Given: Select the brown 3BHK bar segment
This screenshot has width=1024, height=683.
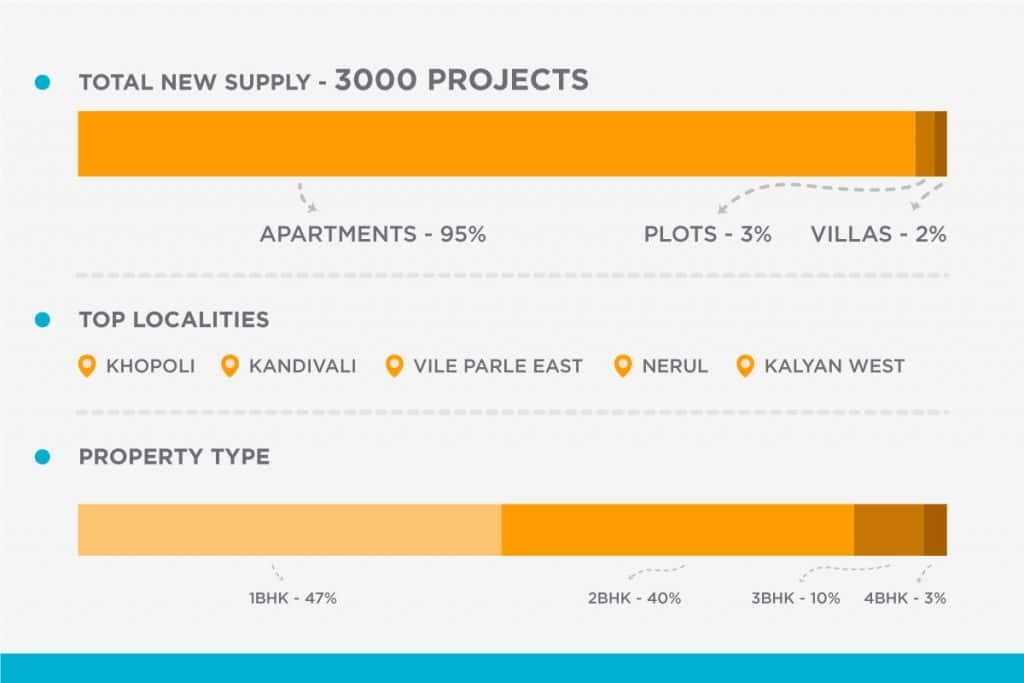Looking at the screenshot, I should point(889,530).
